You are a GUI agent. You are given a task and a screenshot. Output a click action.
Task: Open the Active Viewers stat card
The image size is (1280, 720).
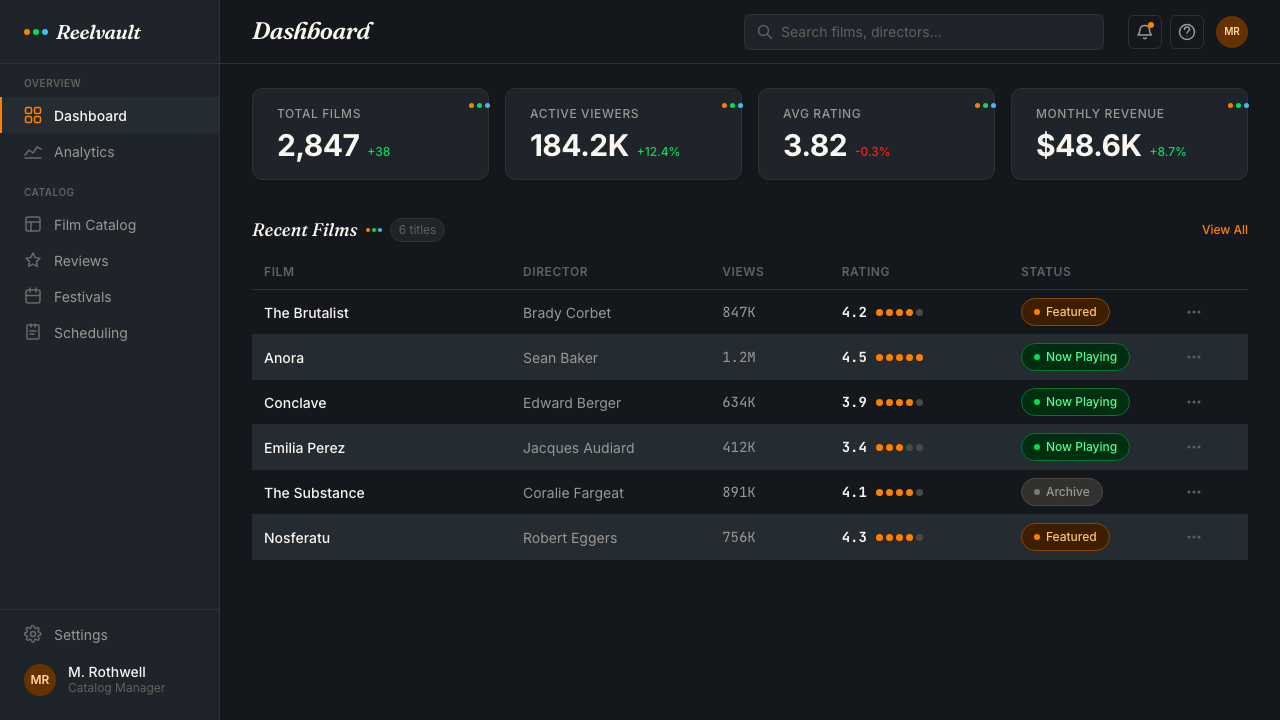[x=623, y=134]
